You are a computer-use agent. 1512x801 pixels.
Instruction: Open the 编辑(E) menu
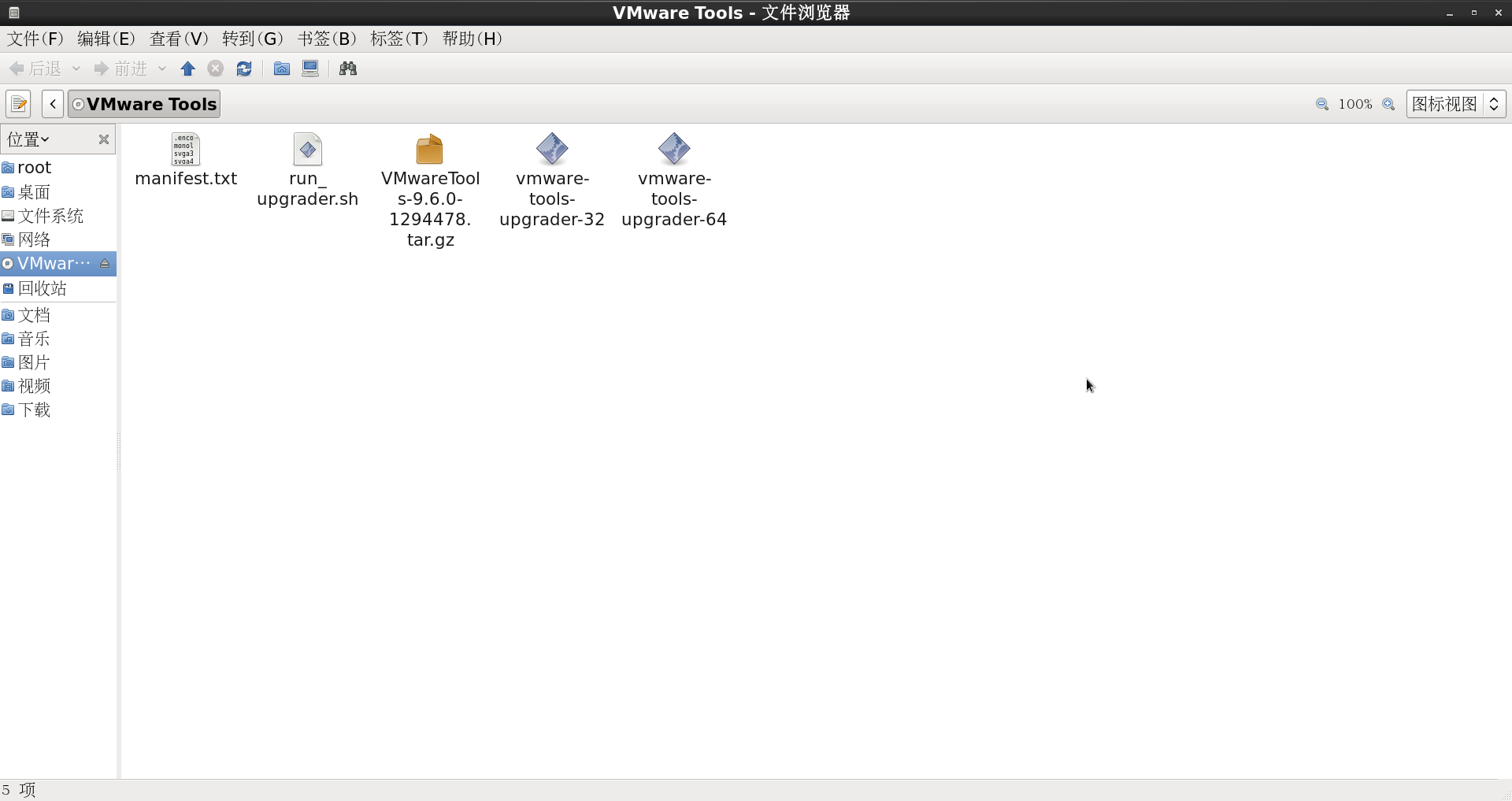[106, 39]
